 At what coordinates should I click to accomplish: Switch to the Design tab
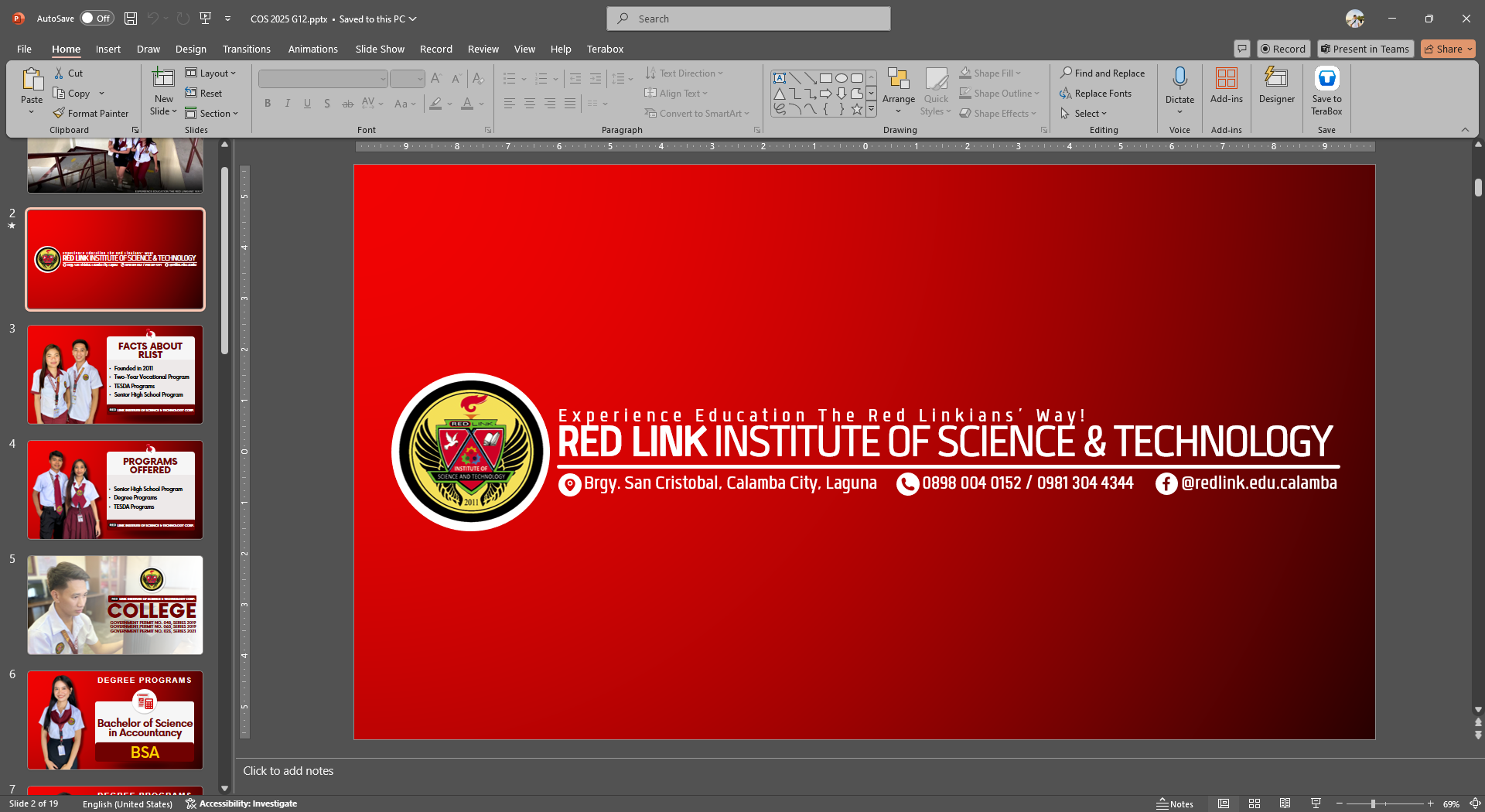(x=191, y=49)
